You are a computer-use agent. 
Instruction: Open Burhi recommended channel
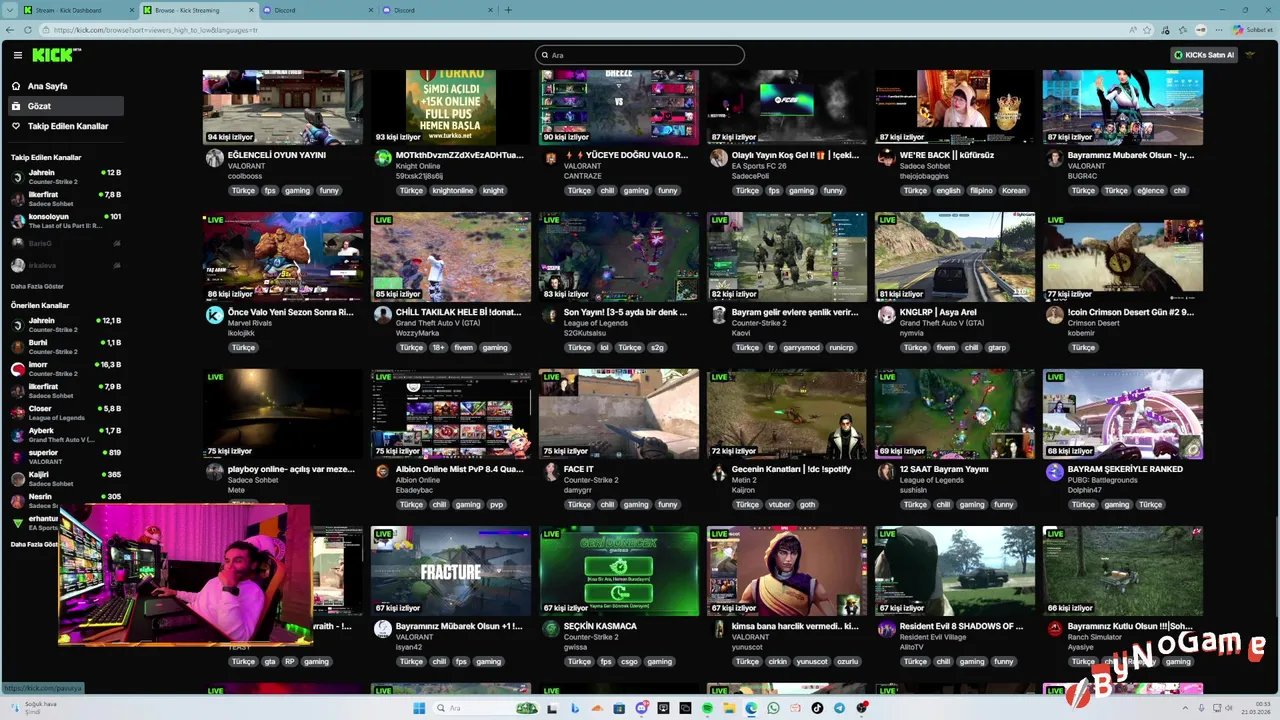(66, 346)
